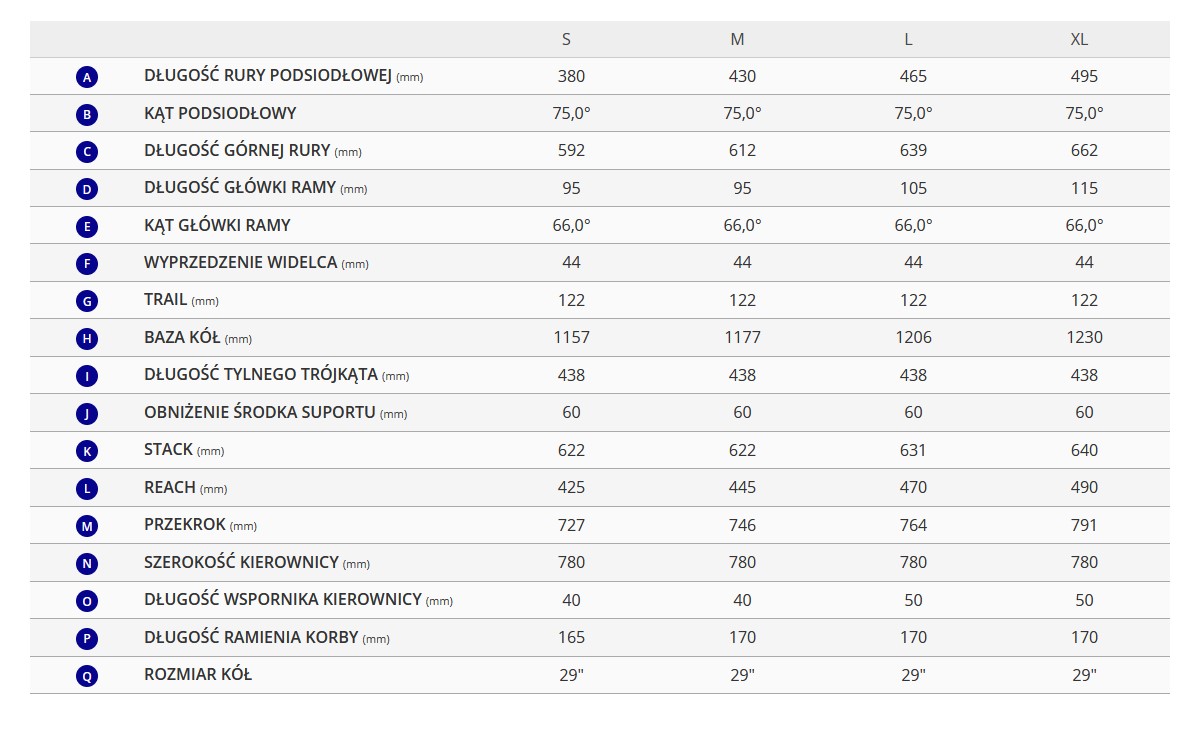Click wheelbase value 1230 for XL
Image resolution: width=1203 pixels, height=729 pixels.
point(1084,337)
